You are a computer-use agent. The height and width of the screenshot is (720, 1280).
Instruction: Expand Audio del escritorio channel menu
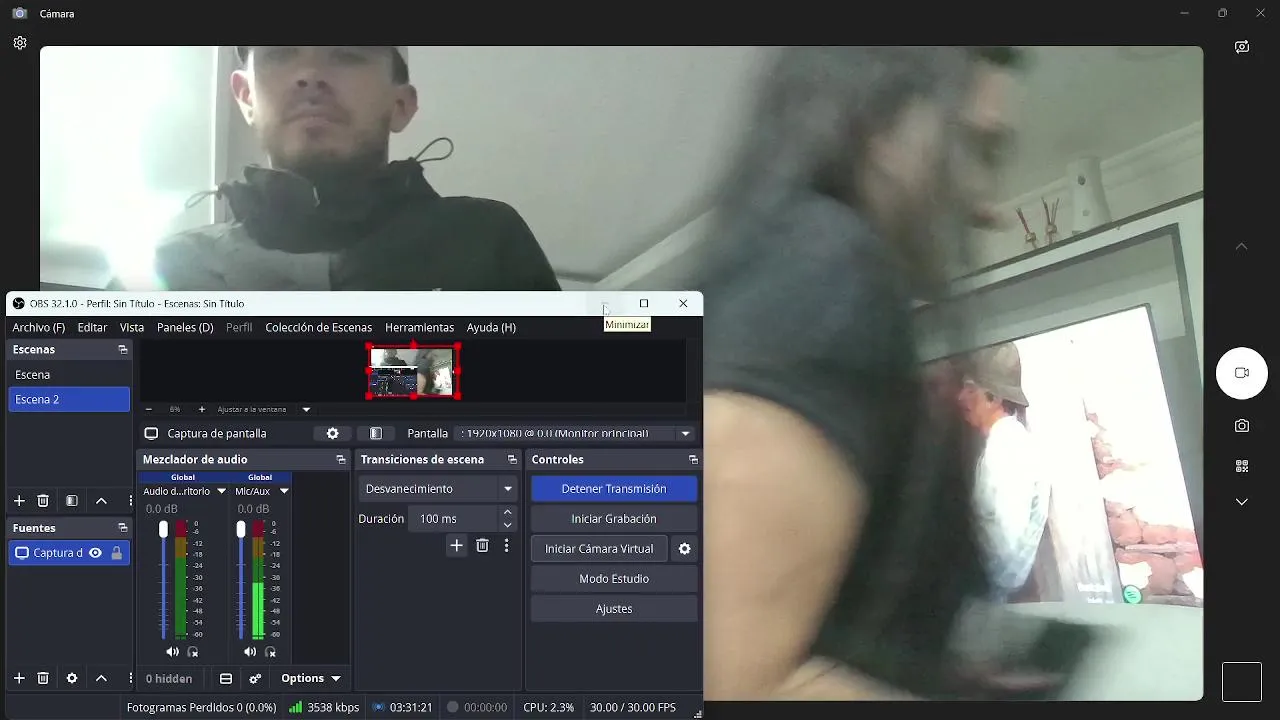[x=222, y=491]
